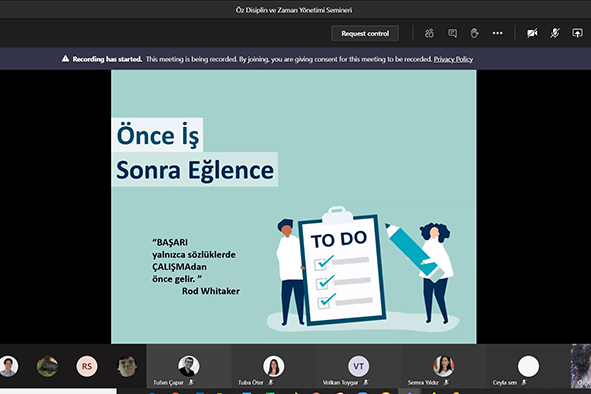Screen dimensions: 591x394
Task: Click the name label Tufan Çapar
Action: (x=168, y=383)
